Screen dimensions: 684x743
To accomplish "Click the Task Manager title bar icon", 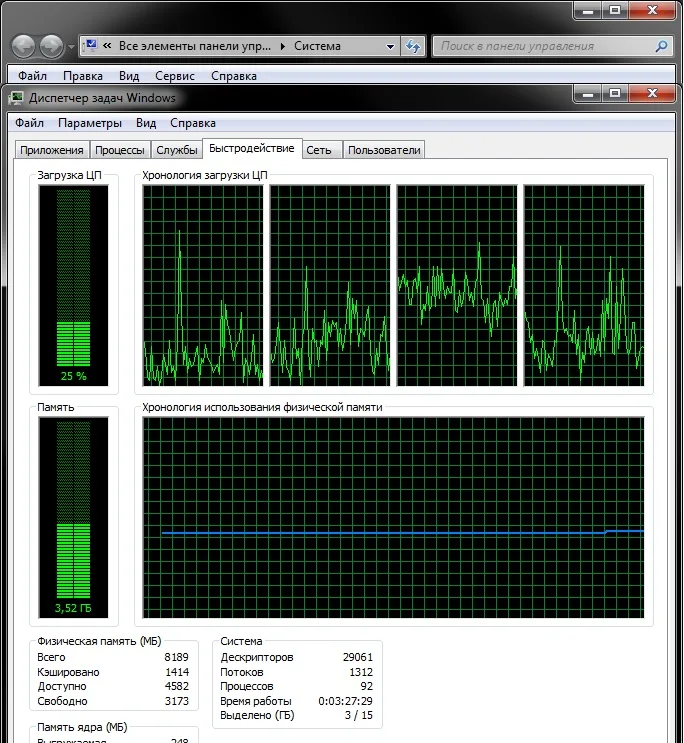I will 17,98.
